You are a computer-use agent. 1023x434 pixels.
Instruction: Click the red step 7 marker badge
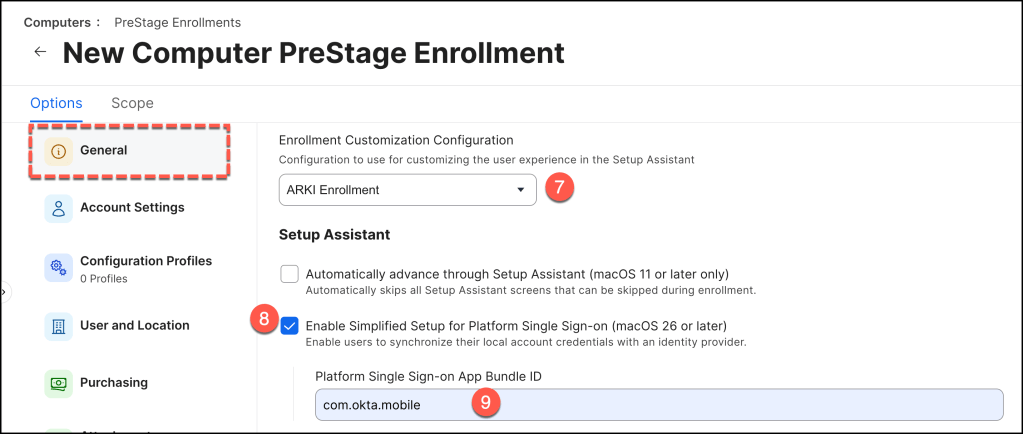(560, 189)
